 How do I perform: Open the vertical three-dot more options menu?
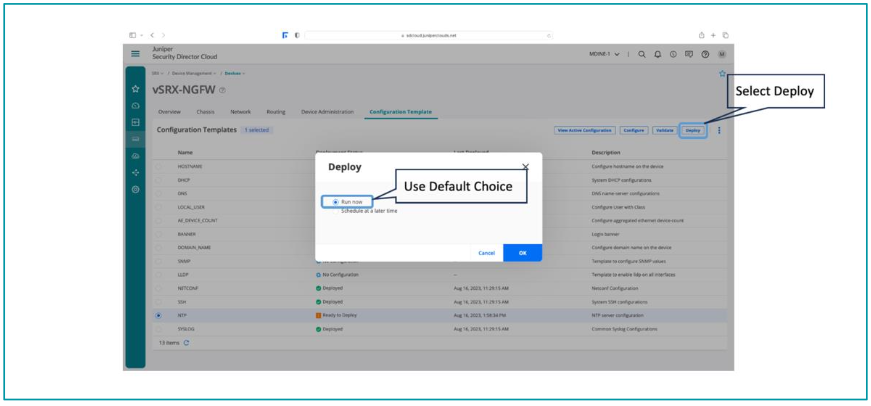[x=718, y=130]
